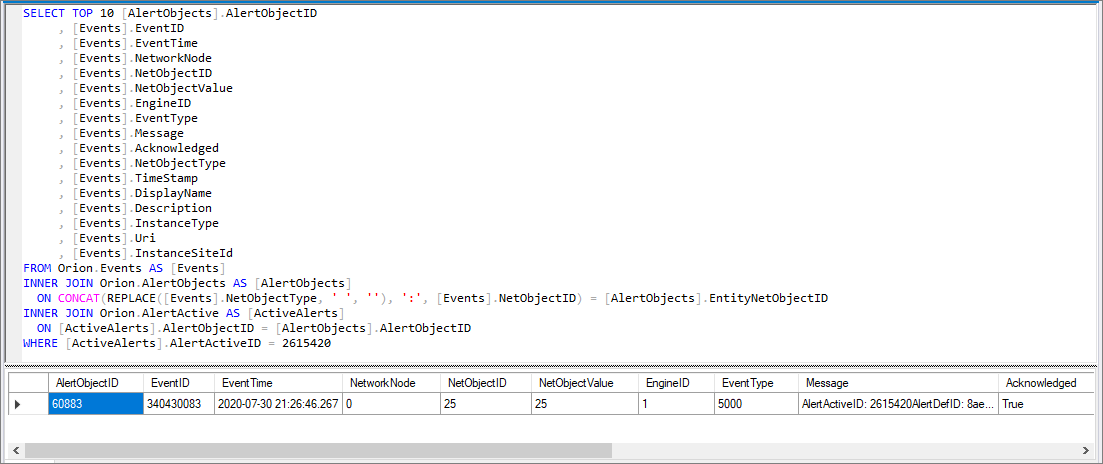Select the cell containing 60883

96,404
